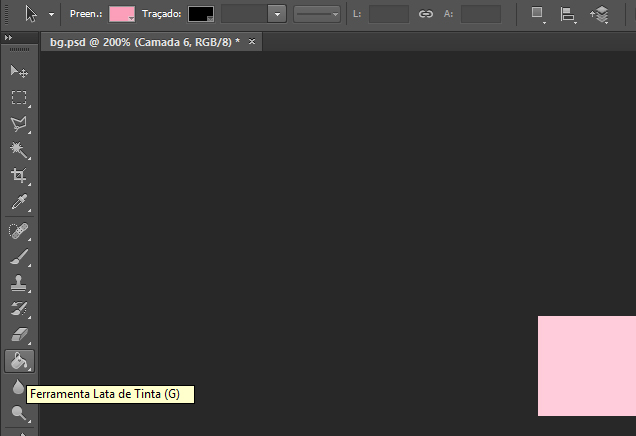Screen dimensions: 636x436
Task: Select the Crop tool
Action: [19, 176]
